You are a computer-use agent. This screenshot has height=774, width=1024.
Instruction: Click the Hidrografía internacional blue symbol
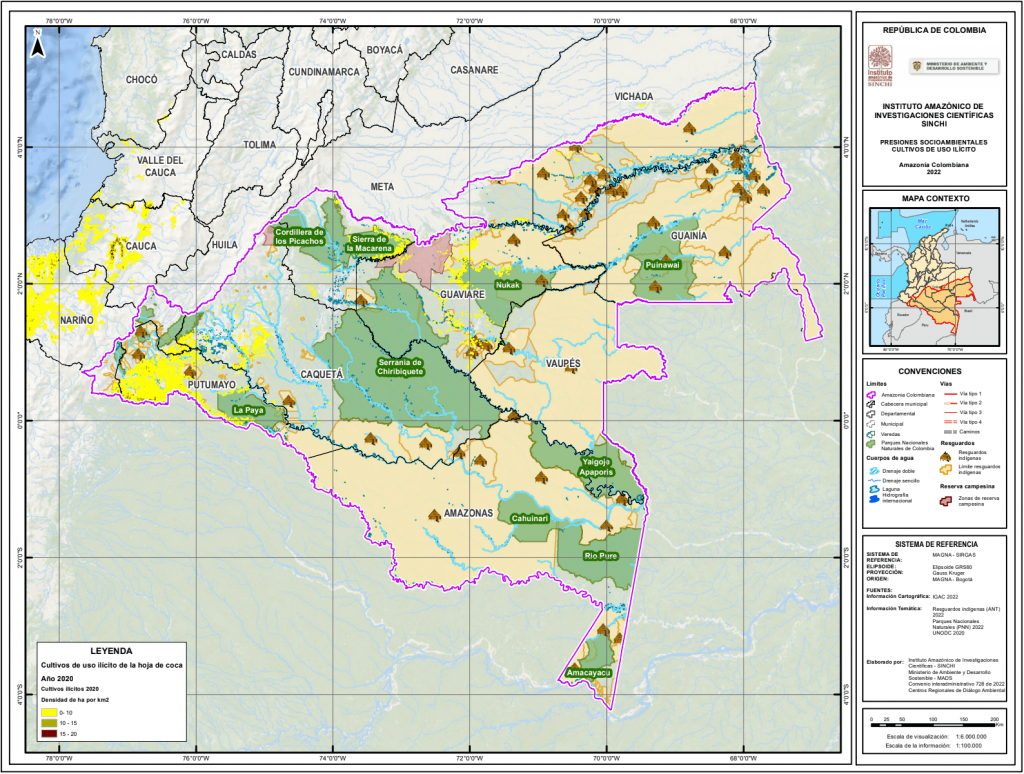(x=873, y=498)
